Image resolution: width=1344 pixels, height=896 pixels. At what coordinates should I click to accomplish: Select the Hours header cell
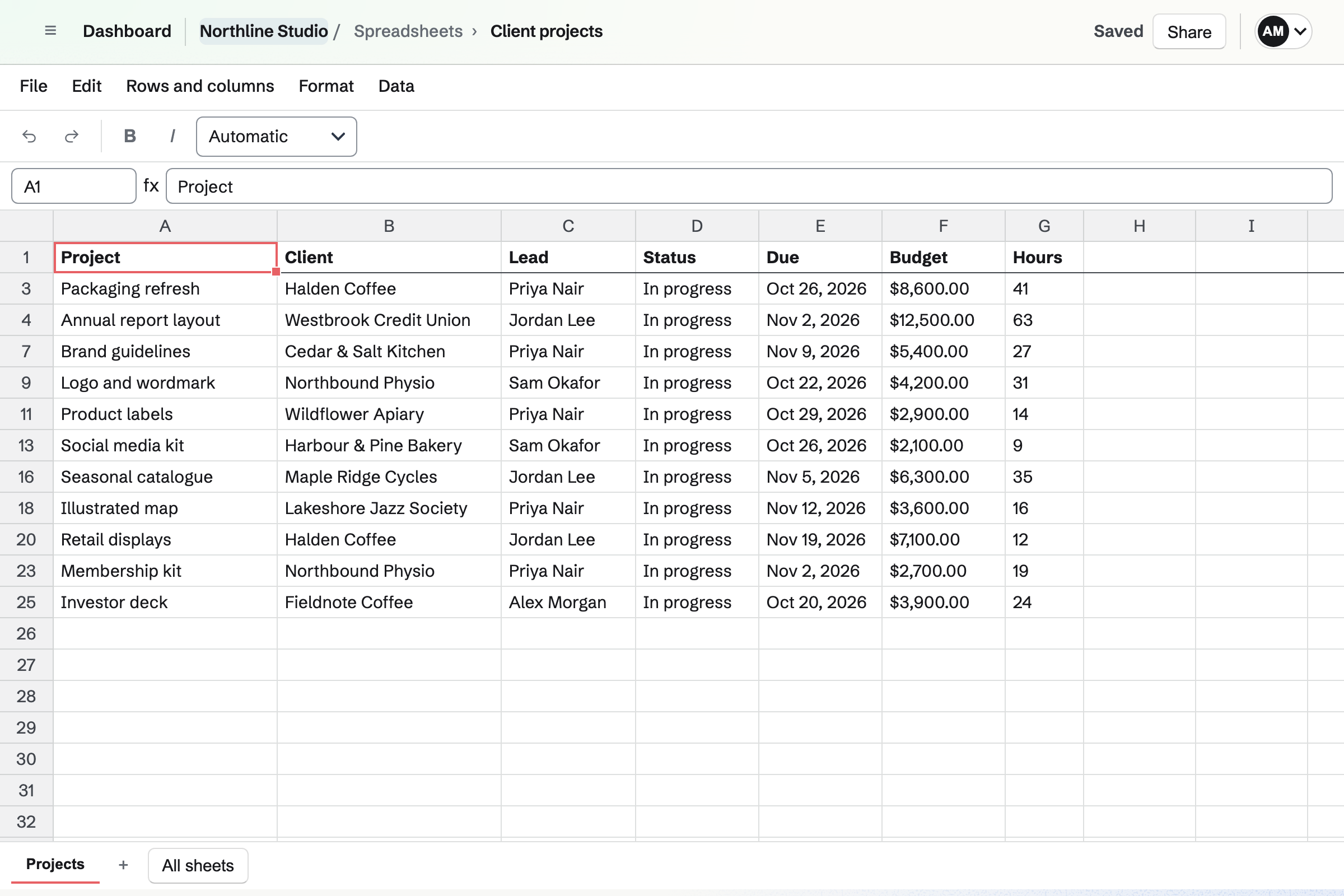(1044, 257)
